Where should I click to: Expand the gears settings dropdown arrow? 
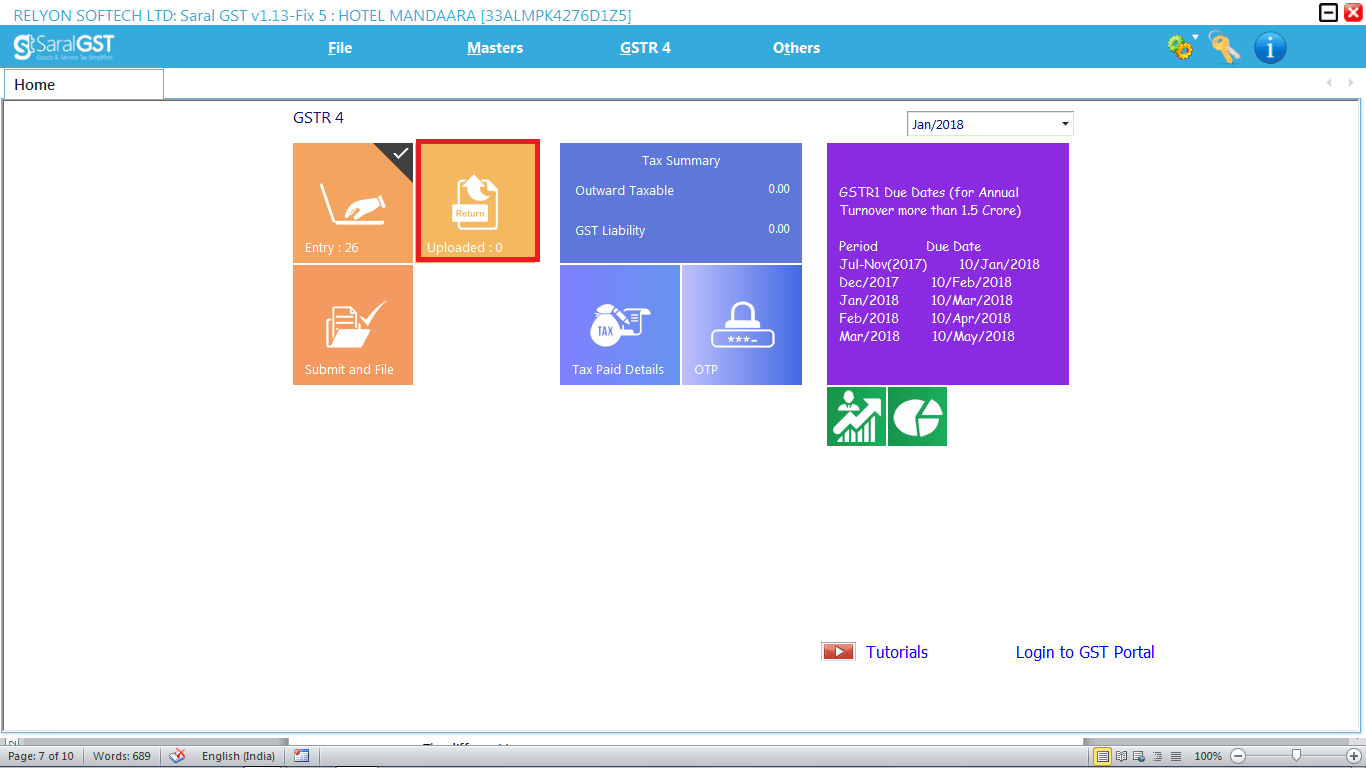tap(1195, 39)
